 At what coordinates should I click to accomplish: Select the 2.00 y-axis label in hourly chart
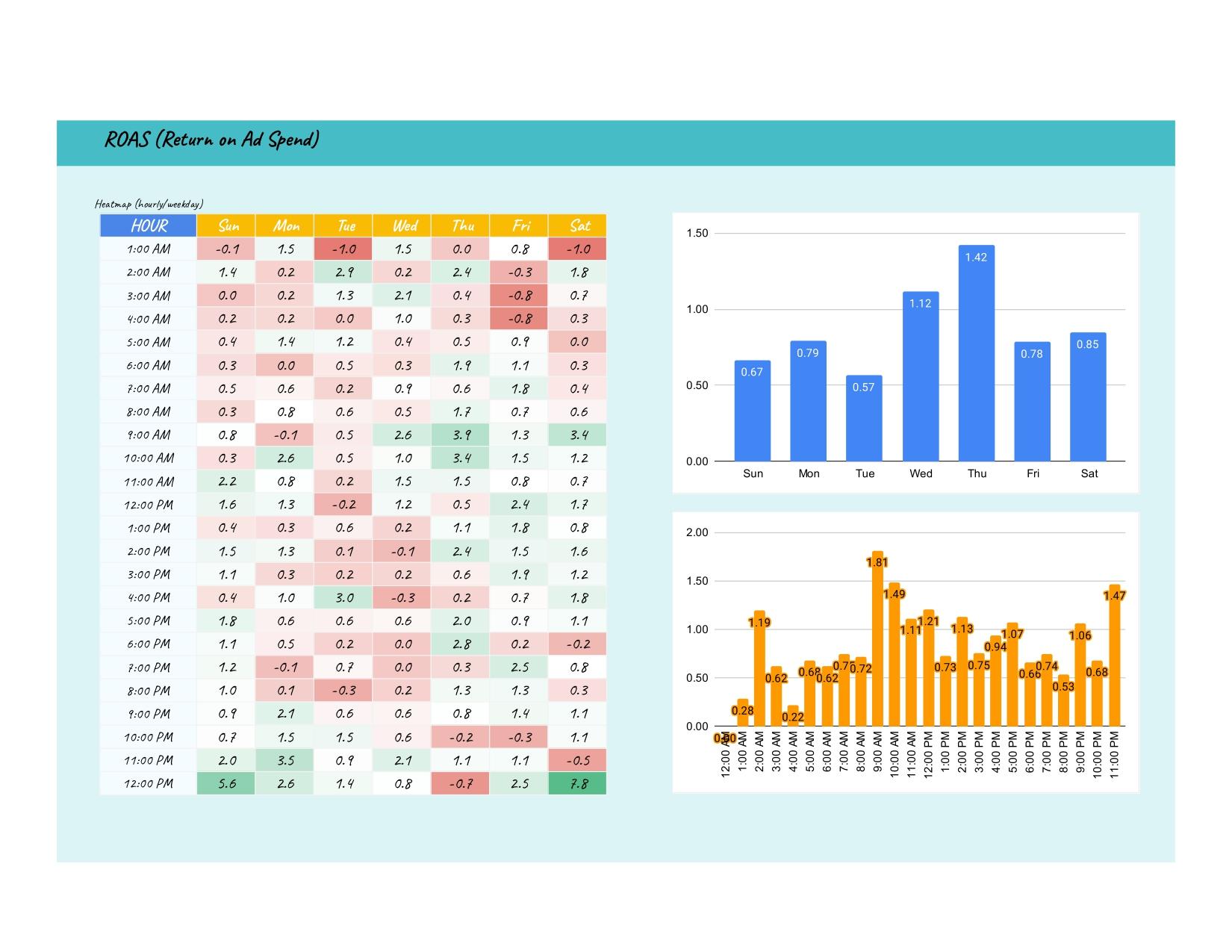point(697,532)
